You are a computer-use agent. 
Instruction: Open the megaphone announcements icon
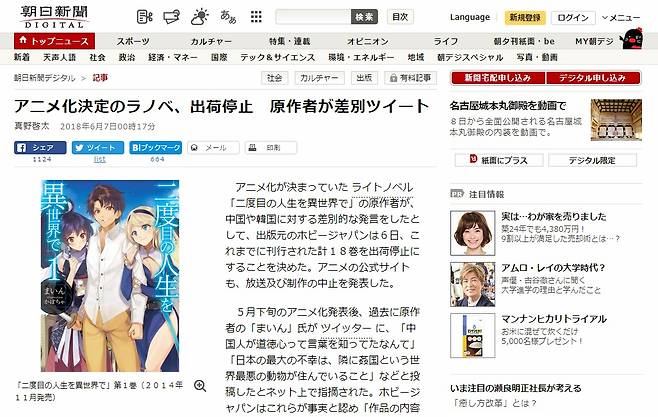[x=171, y=17]
